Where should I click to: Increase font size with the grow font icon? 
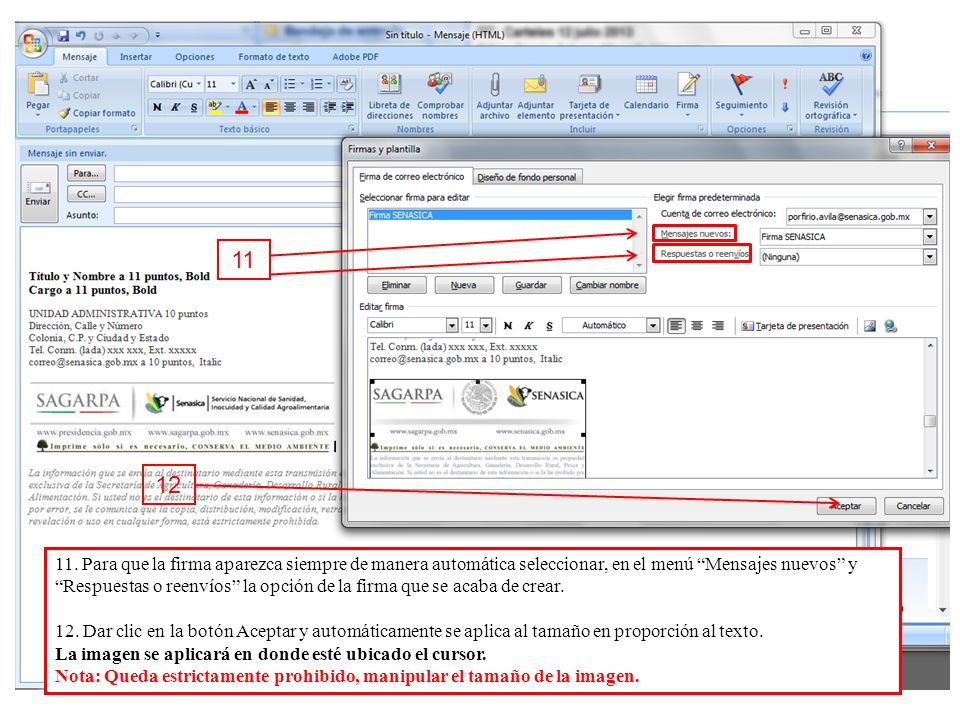(x=250, y=84)
